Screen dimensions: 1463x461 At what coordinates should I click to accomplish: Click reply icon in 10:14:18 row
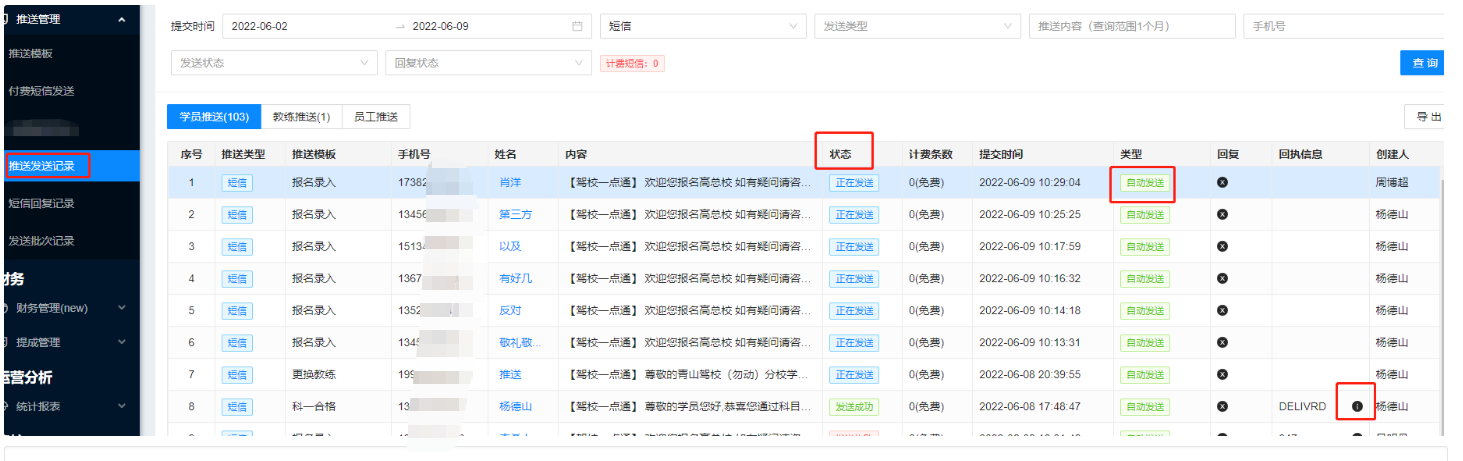click(x=1222, y=311)
